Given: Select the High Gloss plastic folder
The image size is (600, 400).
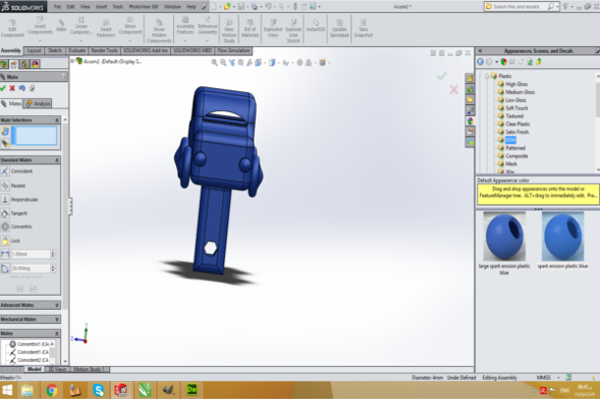Looking at the screenshot, I should click(516, 84).
